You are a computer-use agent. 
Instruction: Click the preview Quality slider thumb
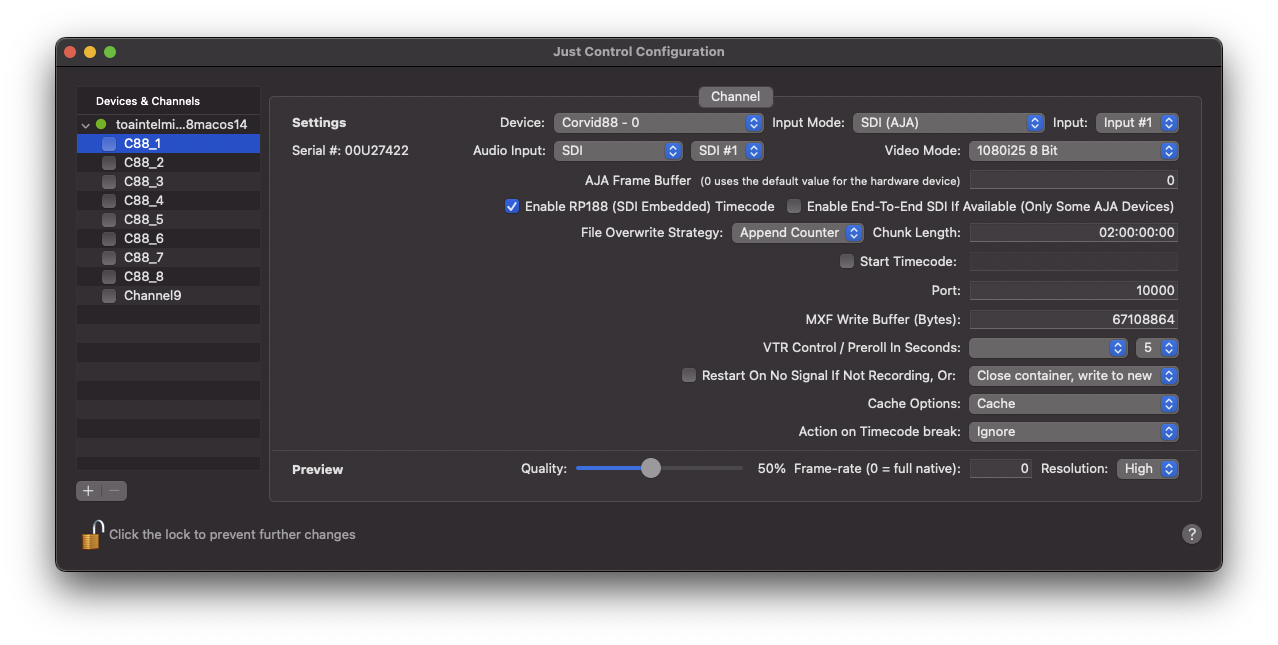pyautogui.click(x=651, y=468)
